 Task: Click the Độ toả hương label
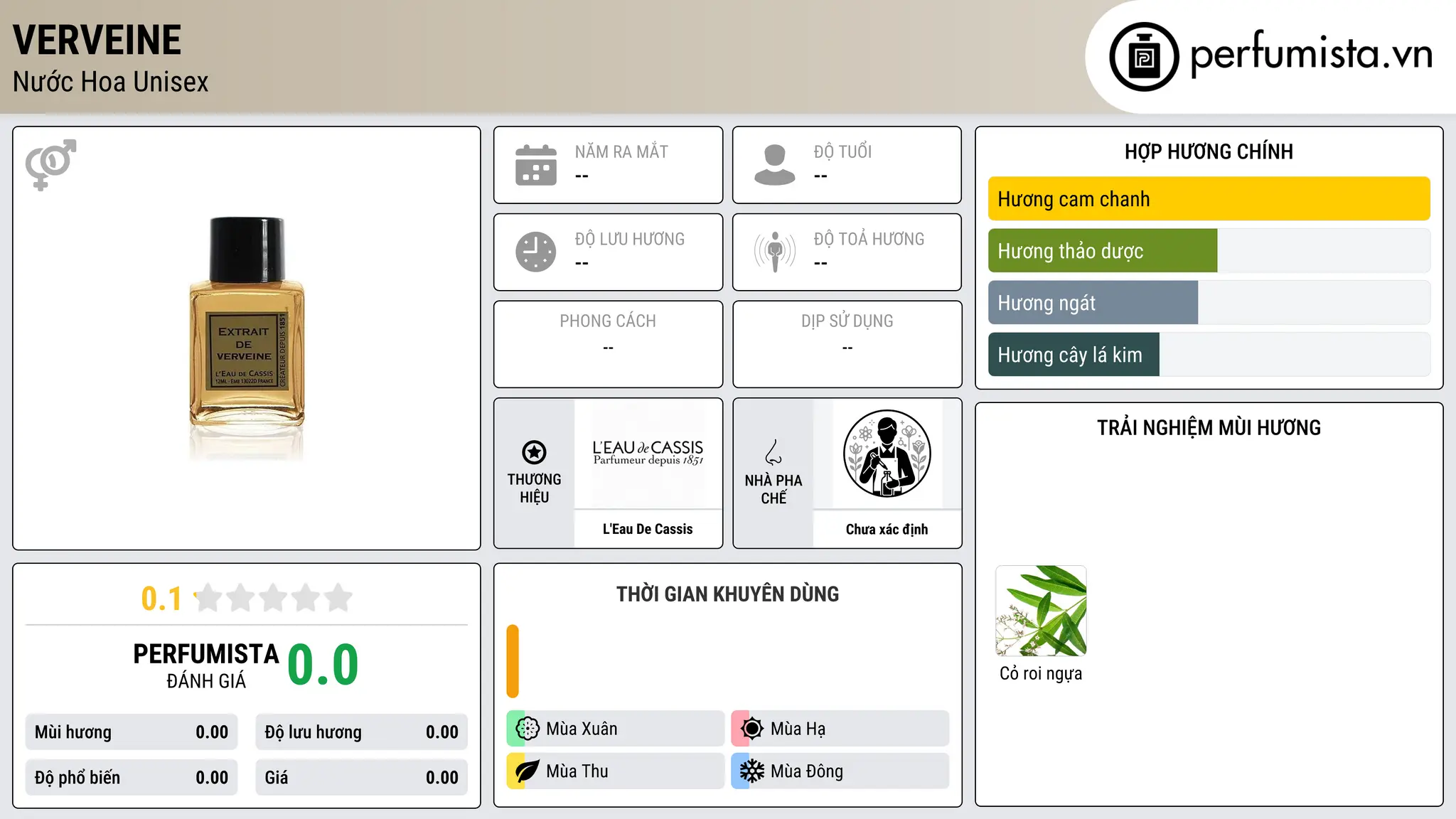click(869, 239)
